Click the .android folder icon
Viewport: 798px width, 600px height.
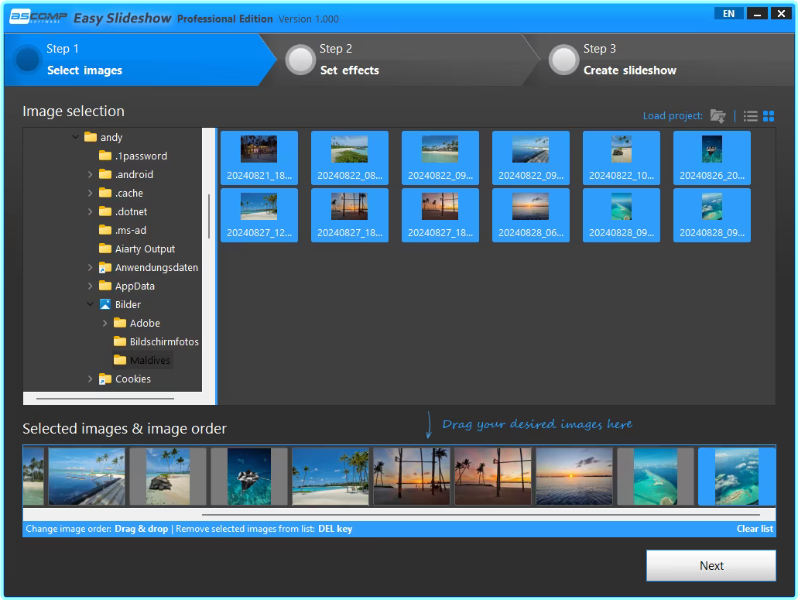(105, 175)
